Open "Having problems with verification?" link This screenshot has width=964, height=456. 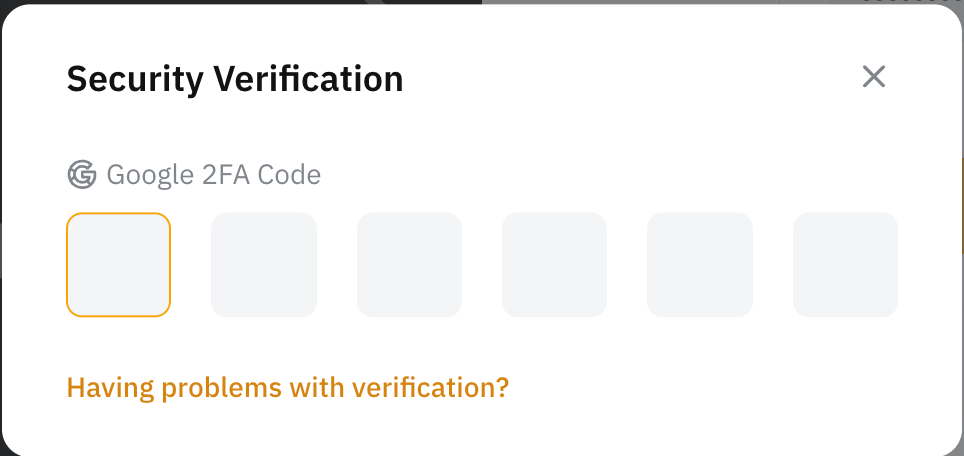point(288,387)
